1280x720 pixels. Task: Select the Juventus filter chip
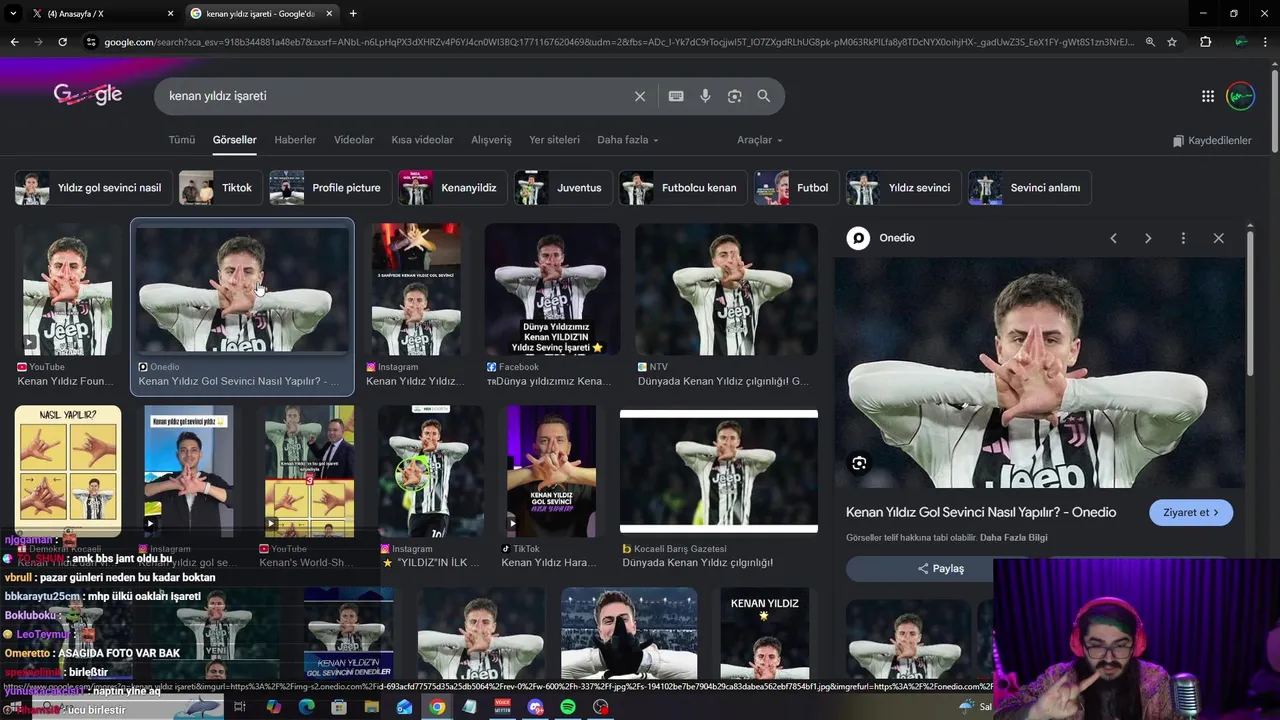click(x=562, y=188)
